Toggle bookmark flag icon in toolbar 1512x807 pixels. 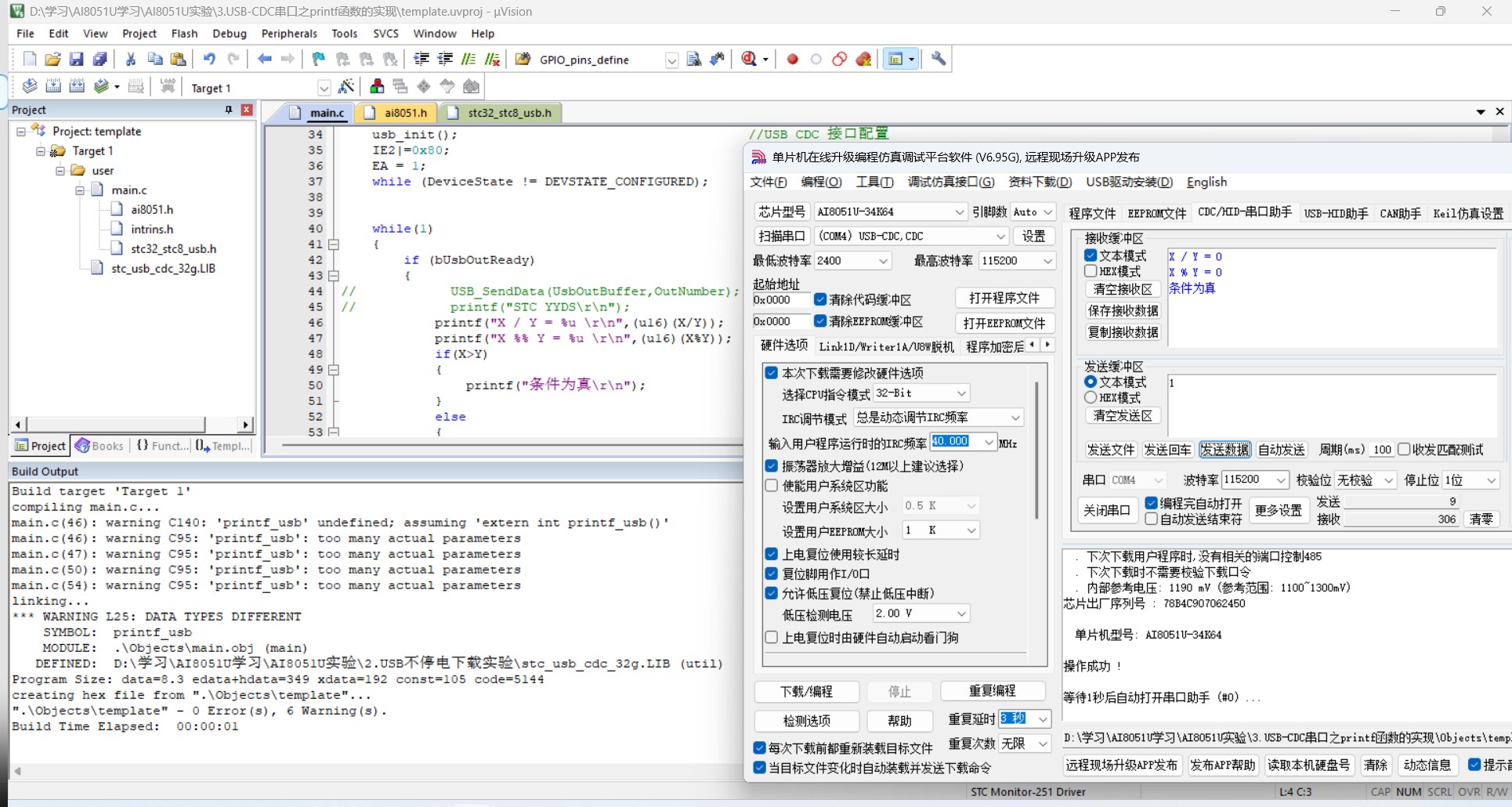point(318,60)
